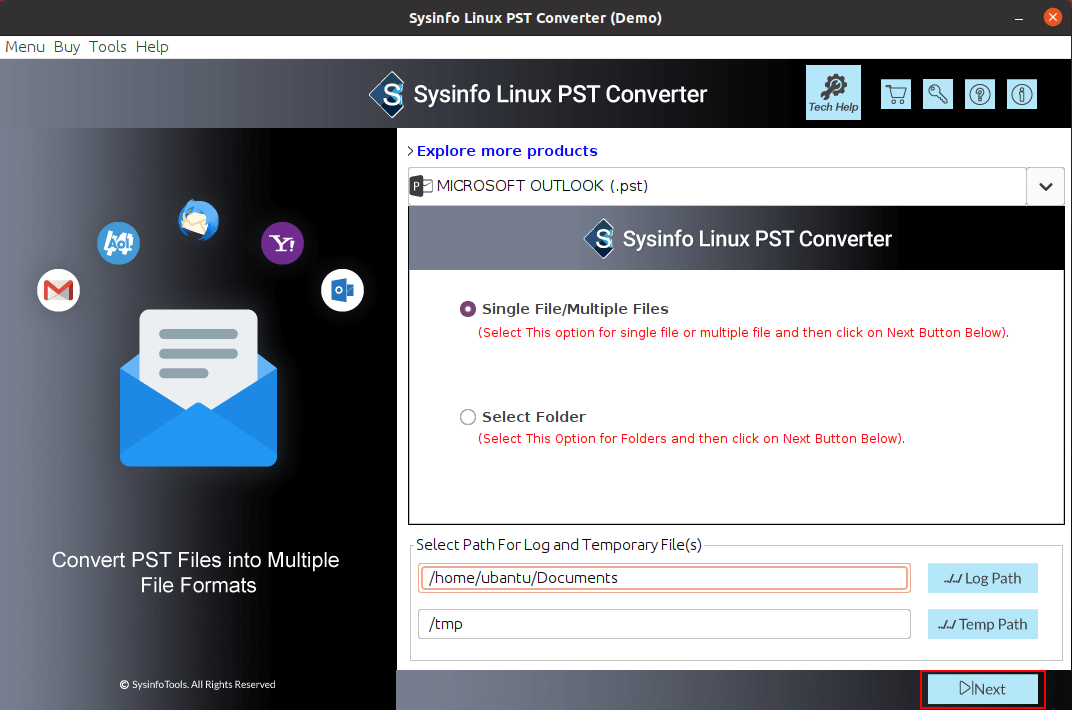Click the 'Convert PST Files into Multiple' text

pyautogui.click(x=196, y=560)
